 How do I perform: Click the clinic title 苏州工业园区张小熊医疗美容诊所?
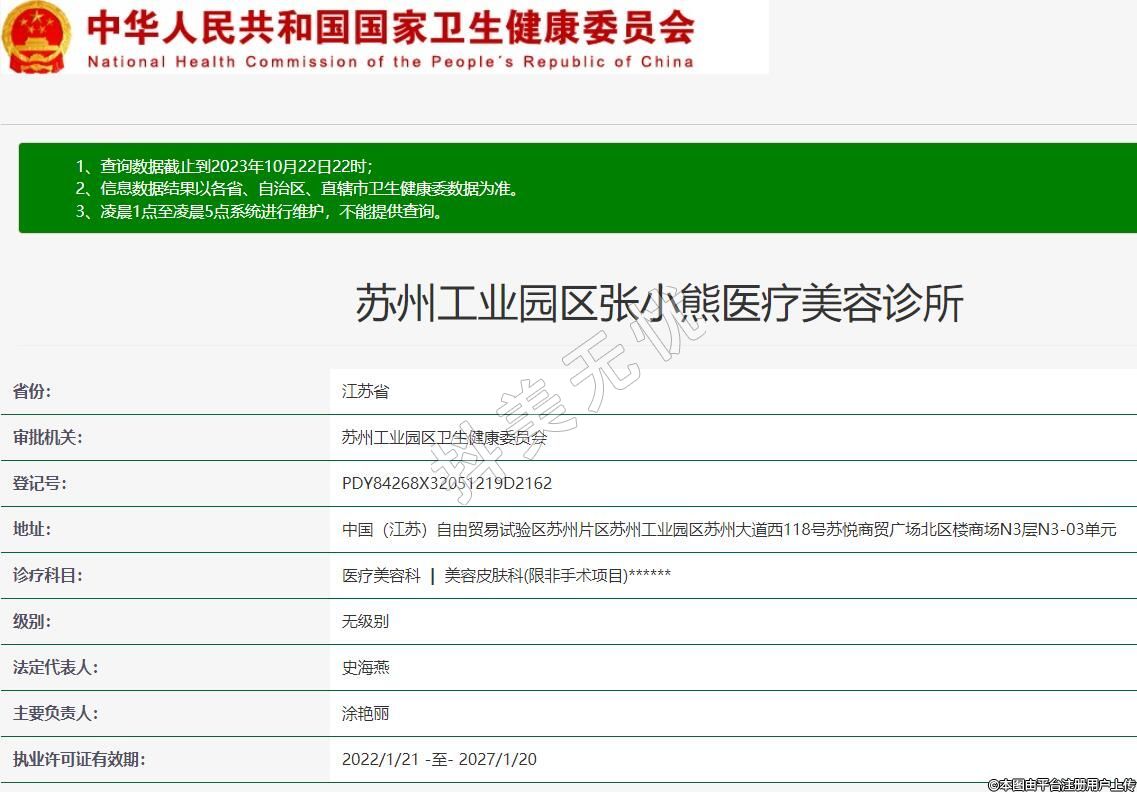coord(659,303)
